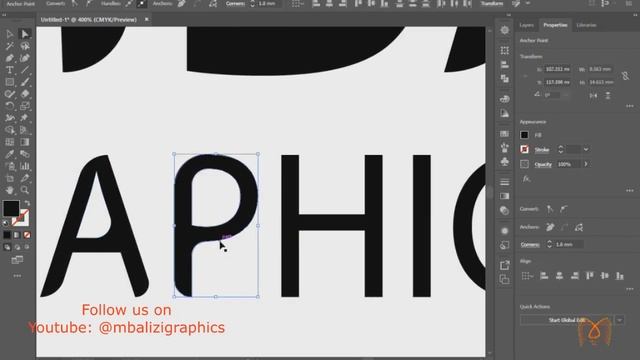Select the Paintbrush tool
The height and width of the screenshot is (360, 640).
[25, 82]
